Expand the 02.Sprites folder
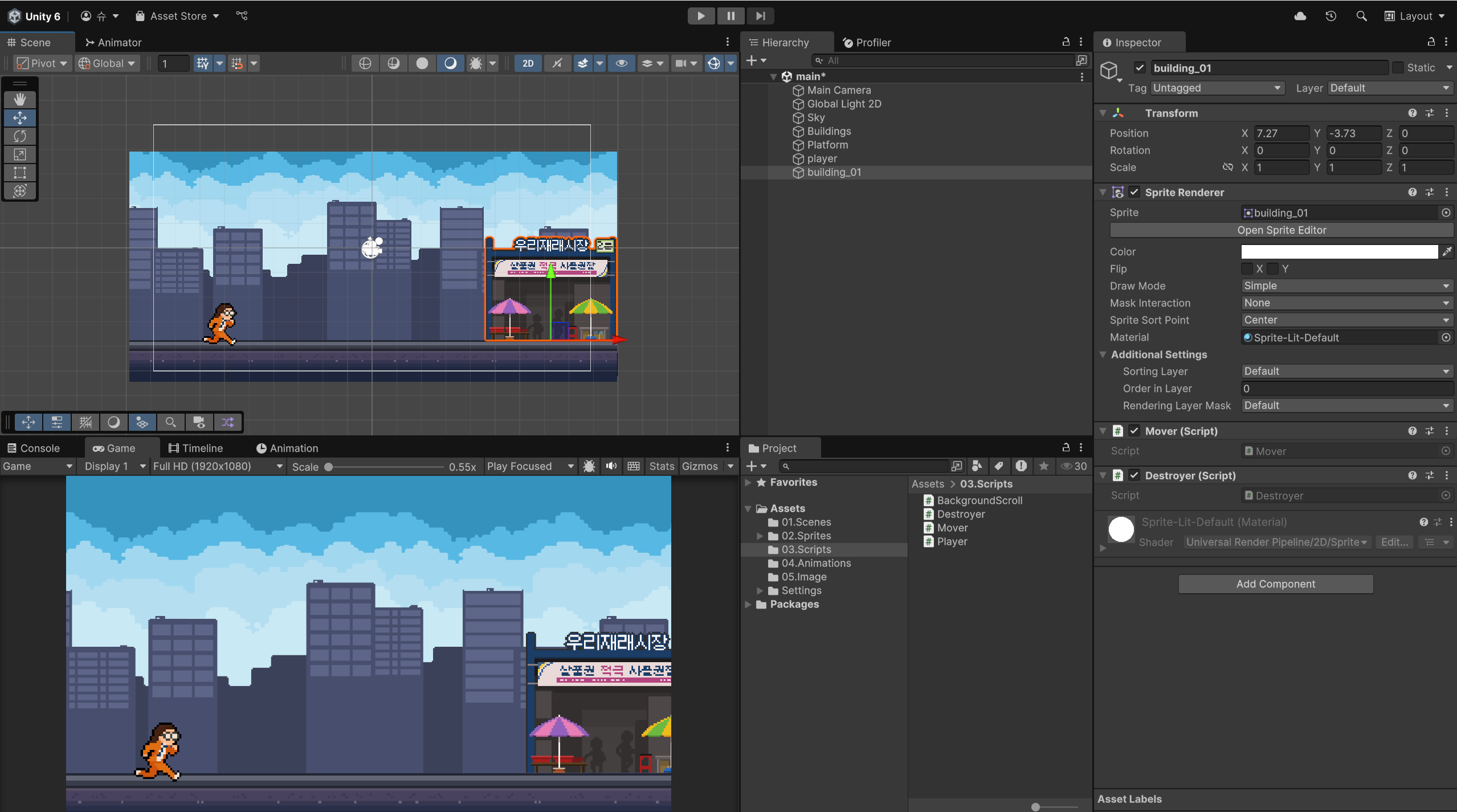Image resolution: width=1457 pixels, height=812 pixels. pos(760,536)
